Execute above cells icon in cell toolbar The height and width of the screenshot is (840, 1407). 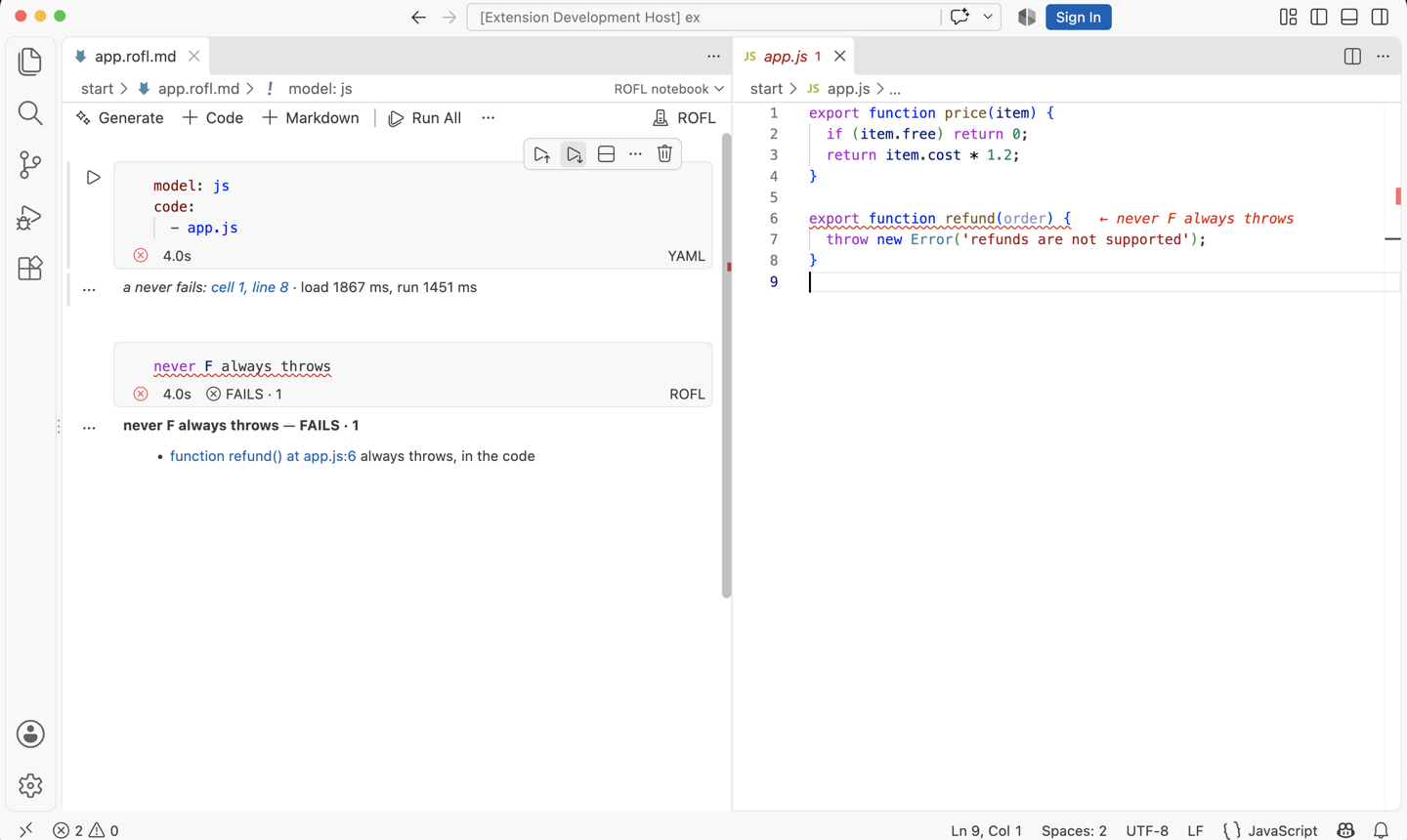tap(542, 154)
